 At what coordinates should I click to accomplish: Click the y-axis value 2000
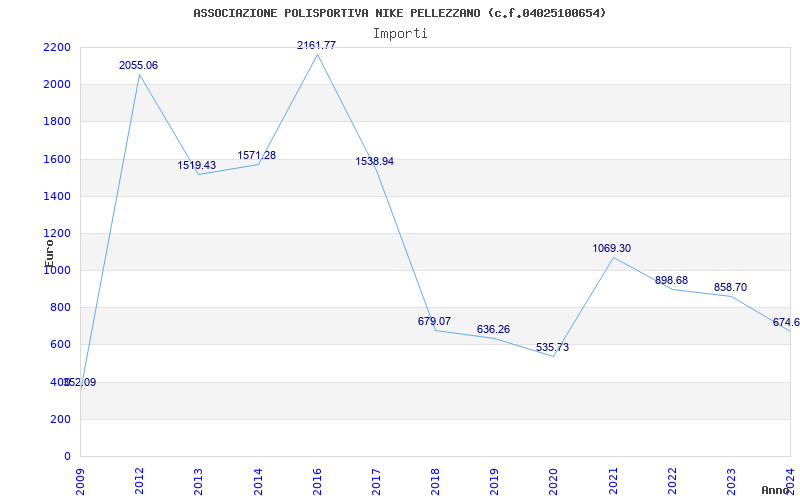click(x=58, y=85)
